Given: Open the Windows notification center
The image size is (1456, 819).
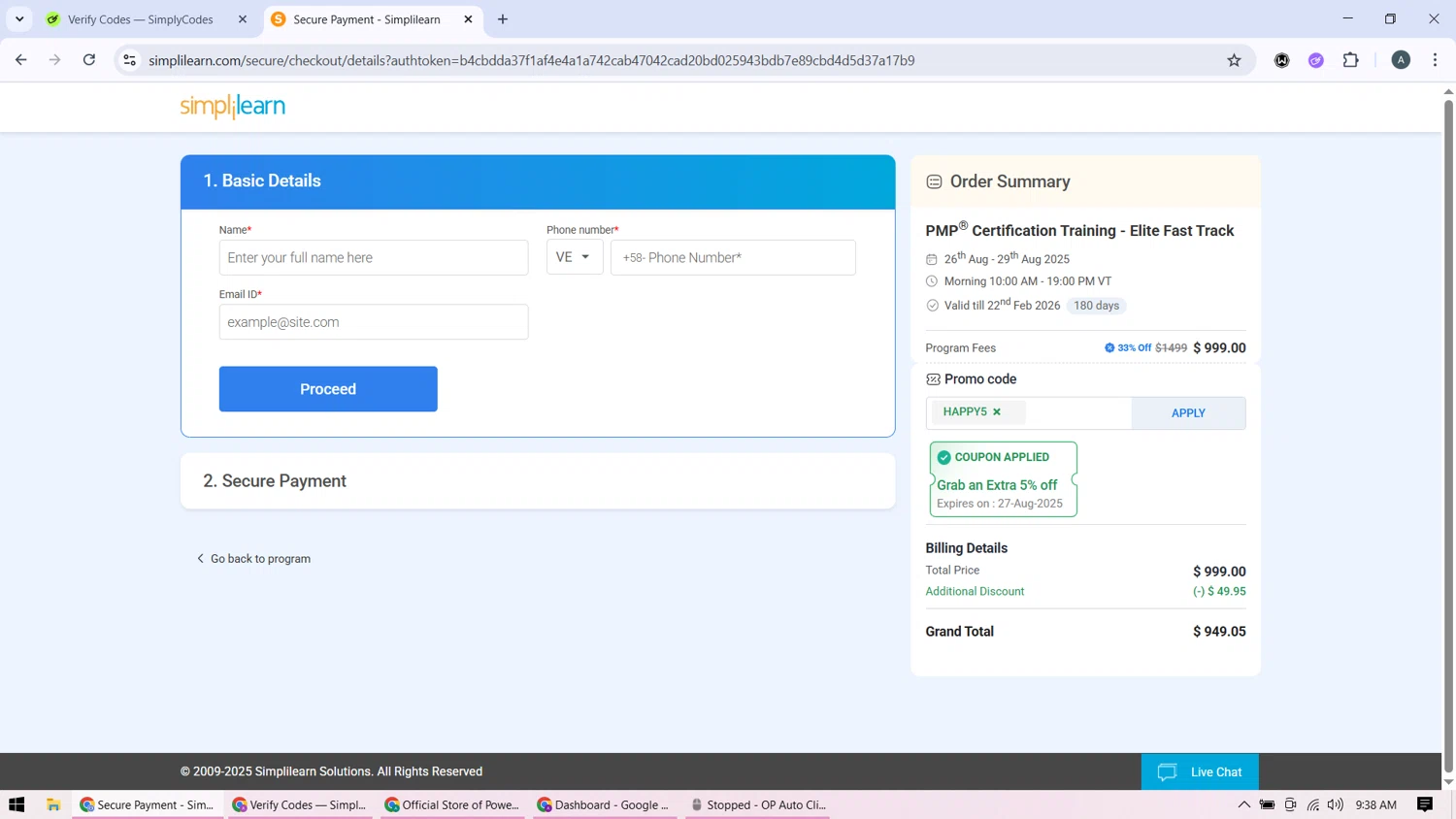Looking at the screenshot, I should [x=1425, y=804].
